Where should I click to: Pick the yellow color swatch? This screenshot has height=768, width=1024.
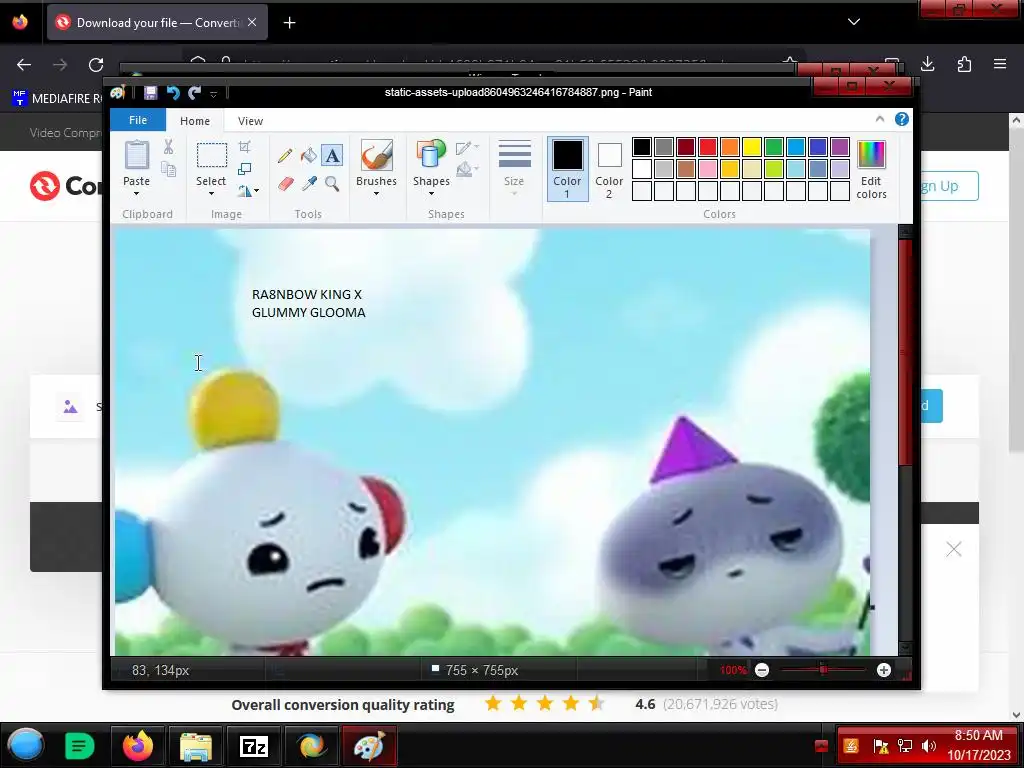point(752,147)
